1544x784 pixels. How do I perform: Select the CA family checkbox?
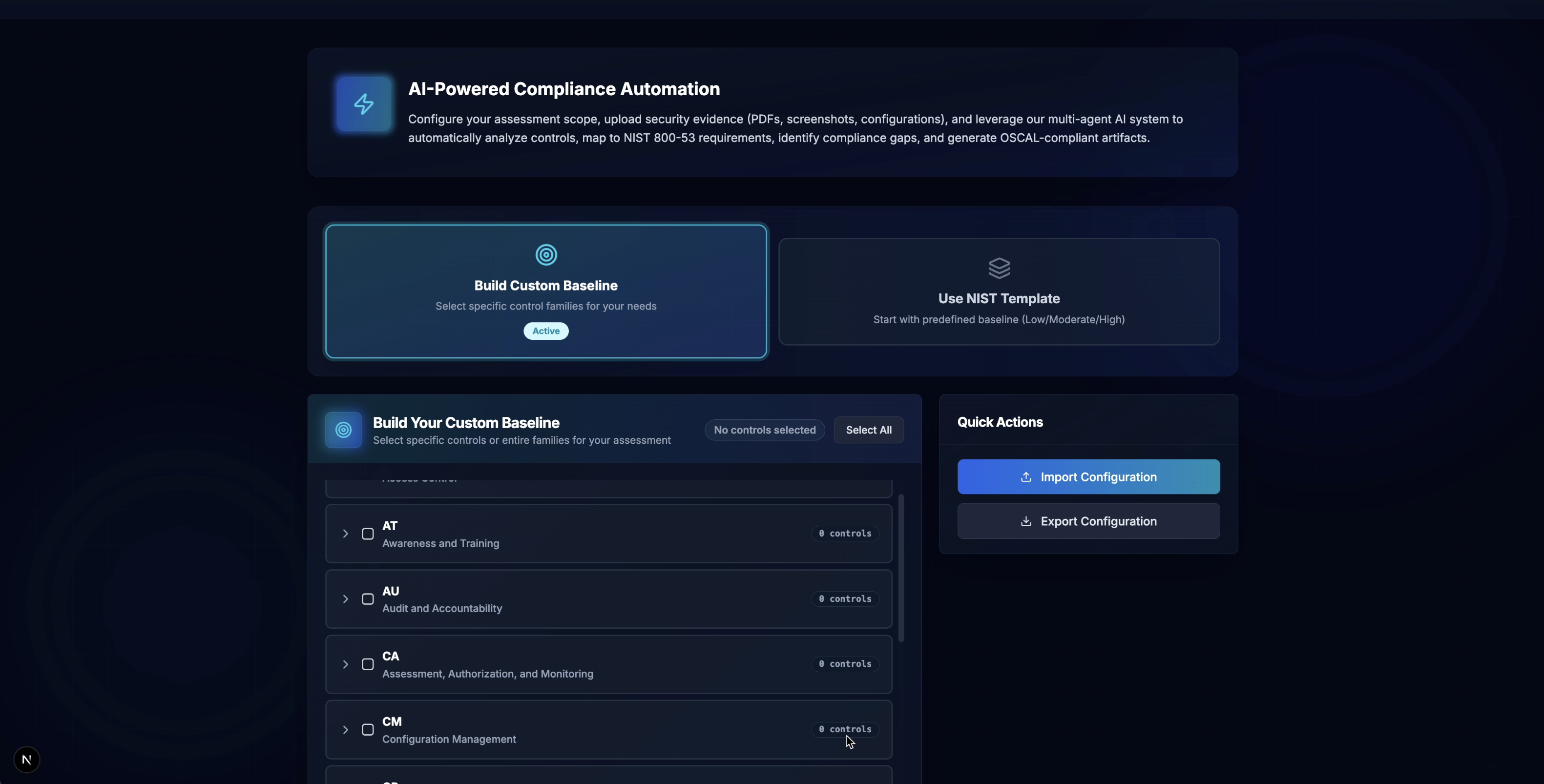(x=367, y=665)
